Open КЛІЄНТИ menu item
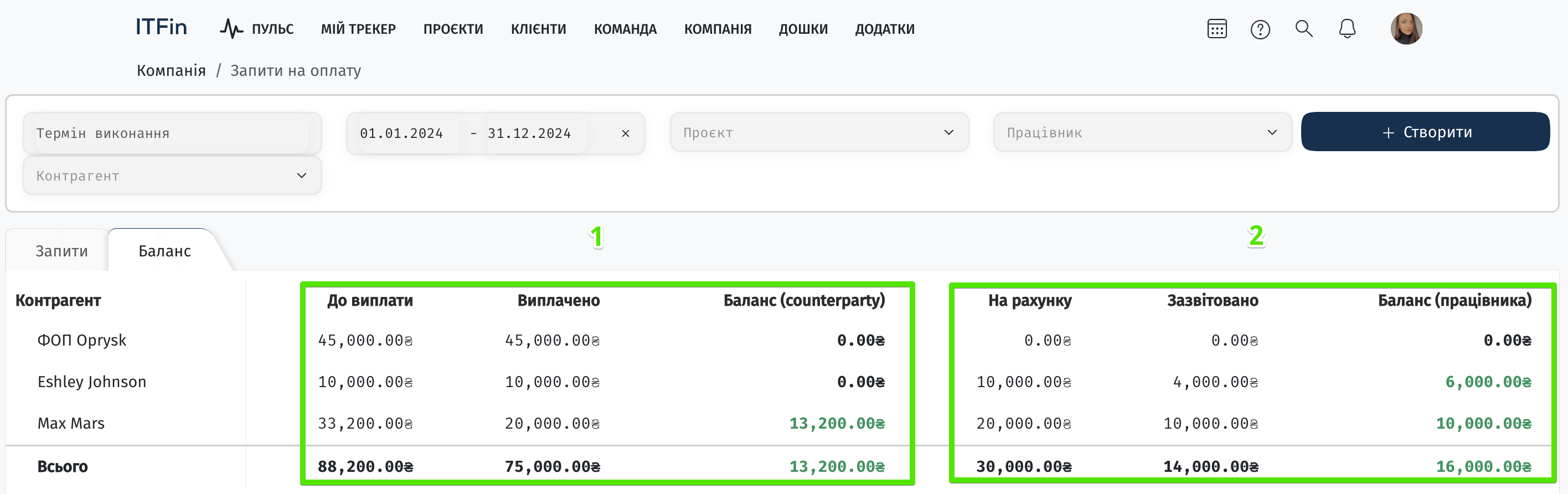This screenshot has height=494, width=1568. [539, 29]
